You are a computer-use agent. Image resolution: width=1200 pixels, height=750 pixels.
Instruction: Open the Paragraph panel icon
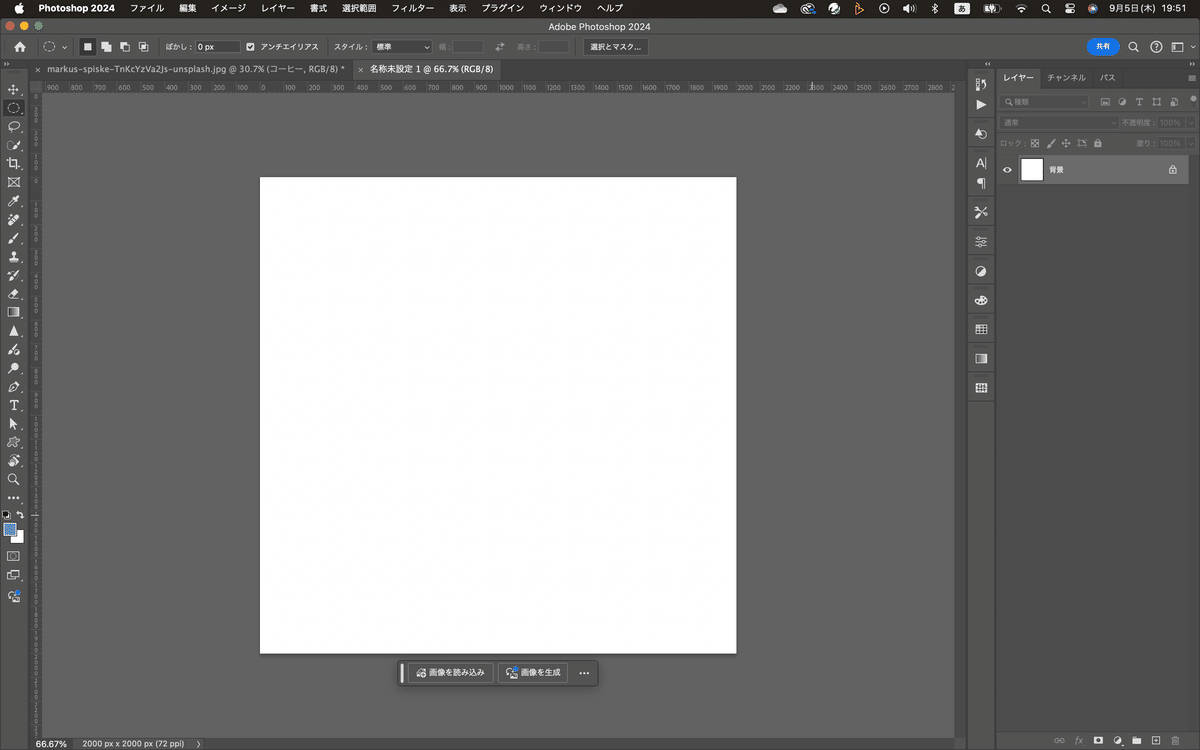981,183
